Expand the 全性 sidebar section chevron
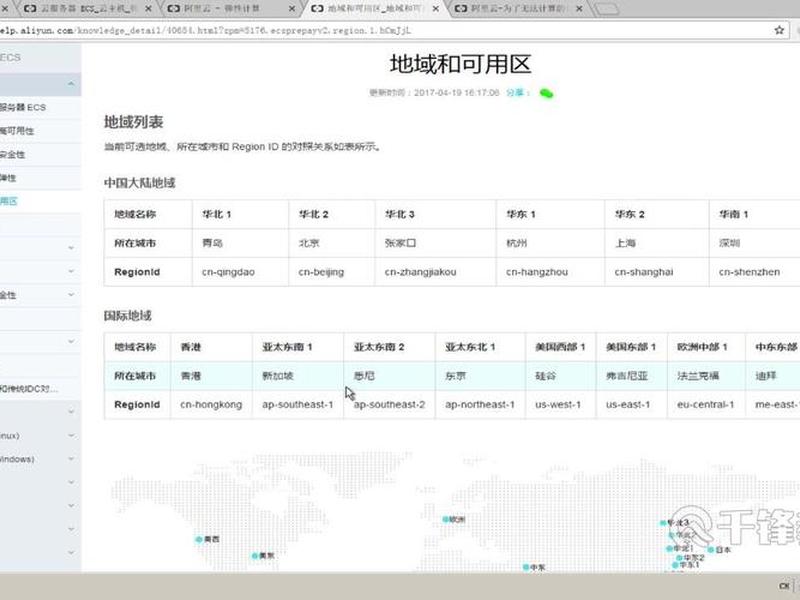This screenshot has width=800, height=600. [71, 295]
